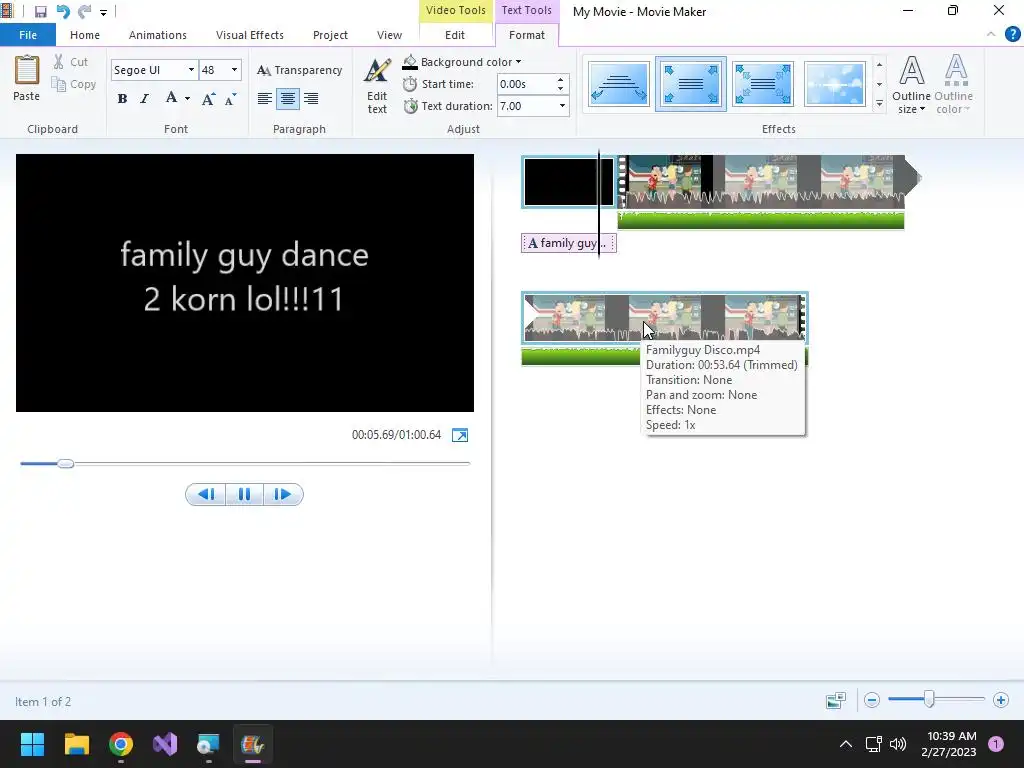
Task: Open the Segoe UI font family dropdown
Action: pos(191,70)
